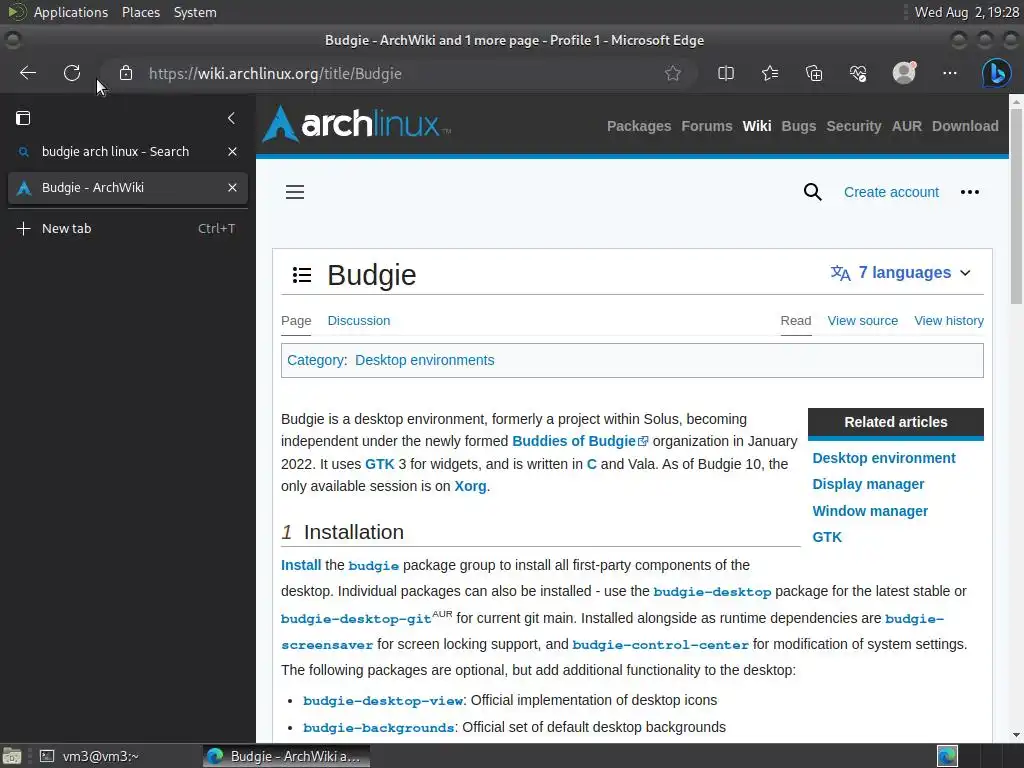Open the wiki personal tools ellipsis menu
The width and height of the screenshot is (1024, 768).
970,192
